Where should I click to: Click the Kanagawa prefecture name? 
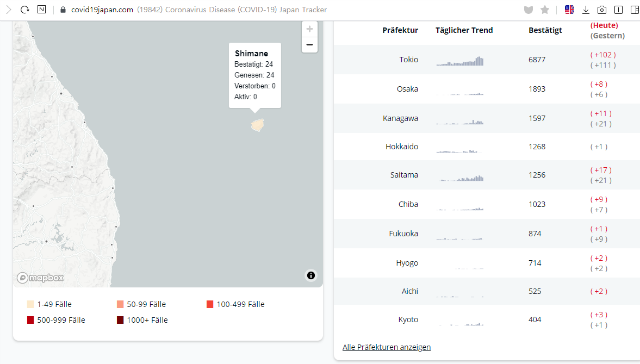coord(400,118)
